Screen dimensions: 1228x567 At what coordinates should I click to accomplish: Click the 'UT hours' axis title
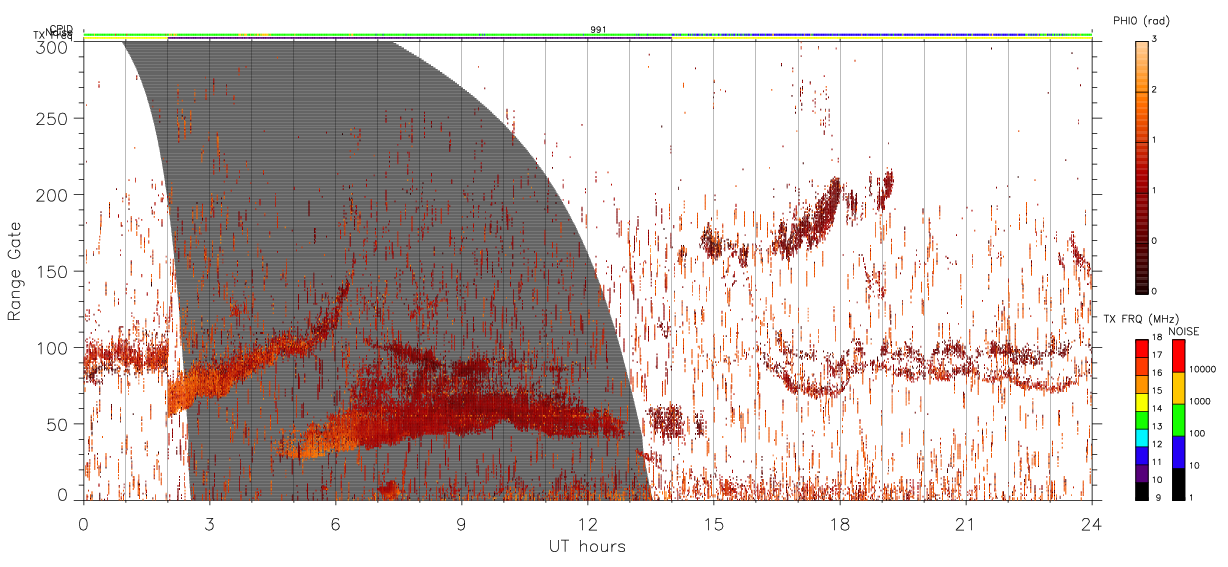(587, 546)
